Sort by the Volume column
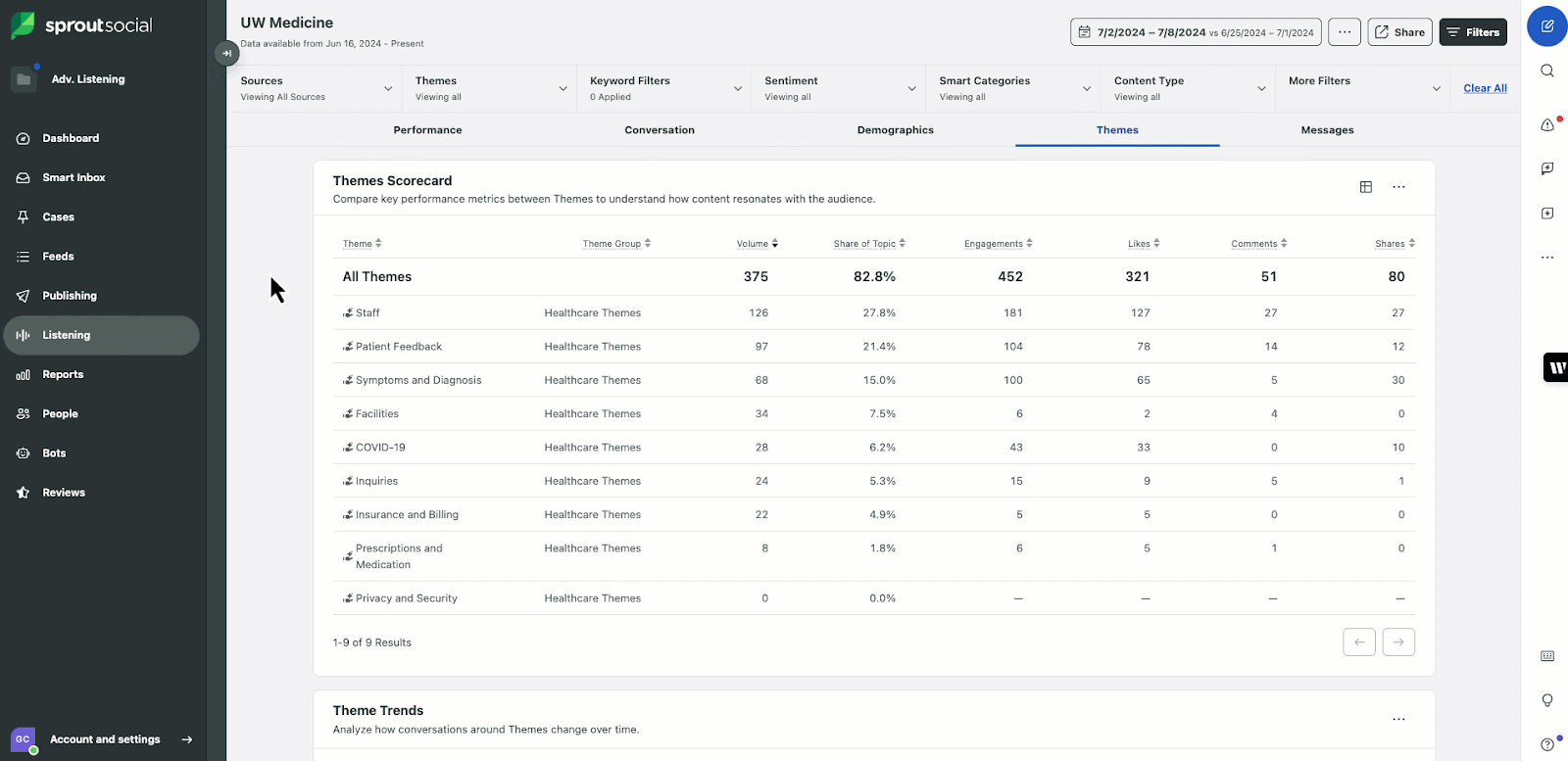This screenshot has width=1568, height=761. point(757,243)
